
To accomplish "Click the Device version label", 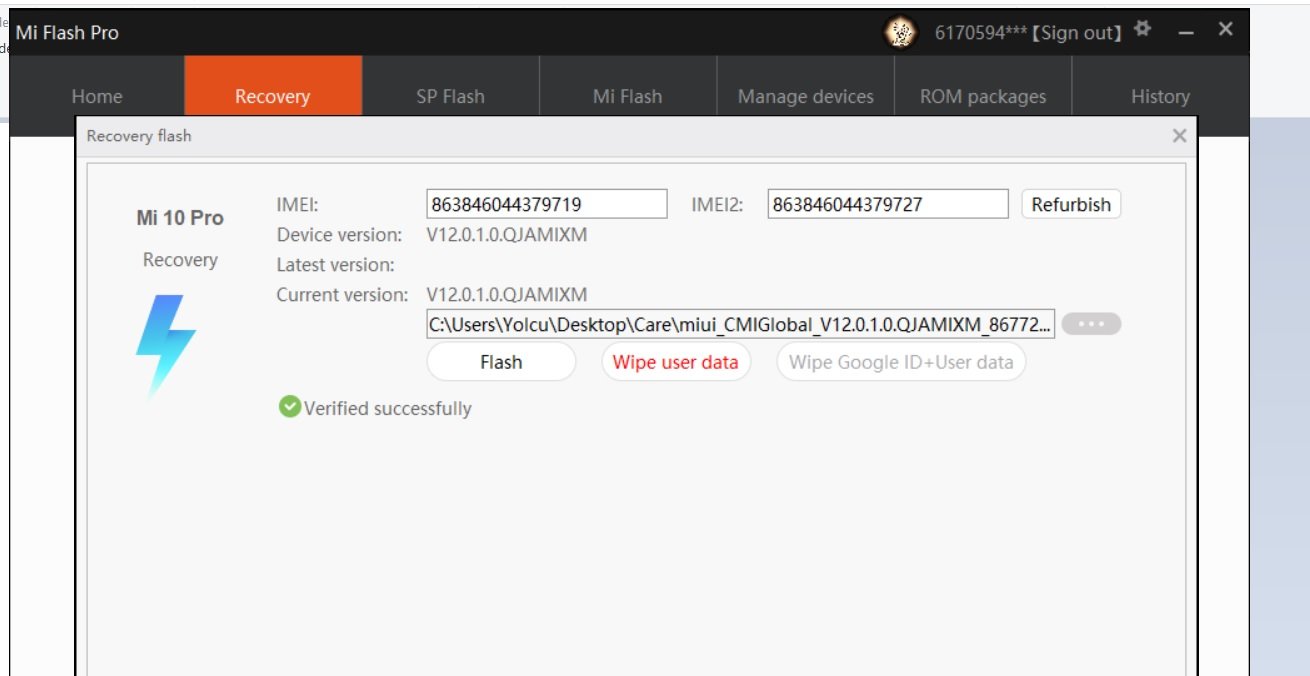I will [340, 235].
